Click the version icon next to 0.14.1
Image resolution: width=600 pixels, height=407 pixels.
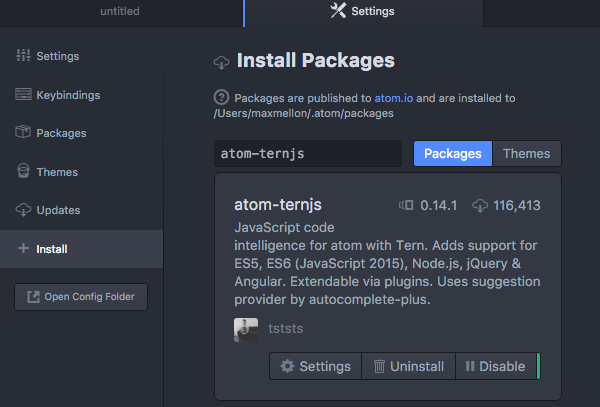(406, 205)
